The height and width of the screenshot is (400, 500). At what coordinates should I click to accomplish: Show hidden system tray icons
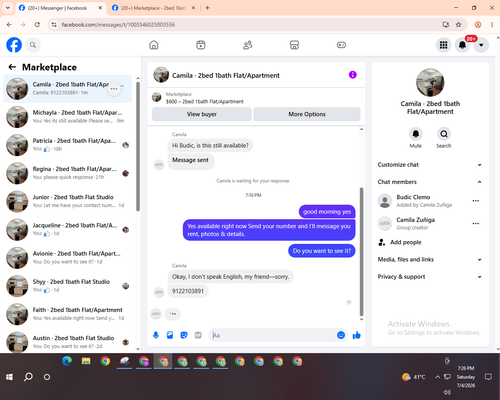[437, 377]
